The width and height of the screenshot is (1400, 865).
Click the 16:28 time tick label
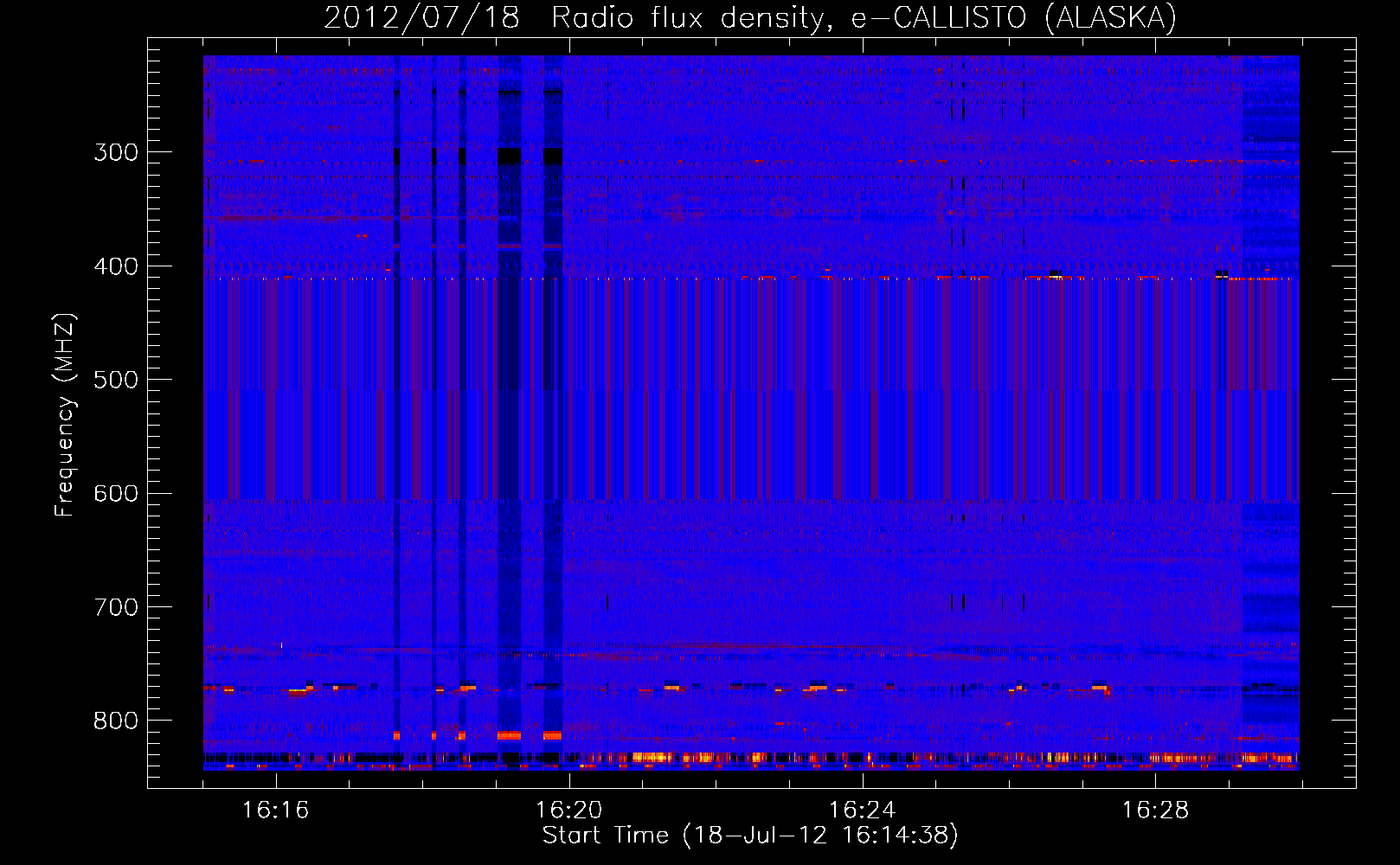(x=1155, y=811)
